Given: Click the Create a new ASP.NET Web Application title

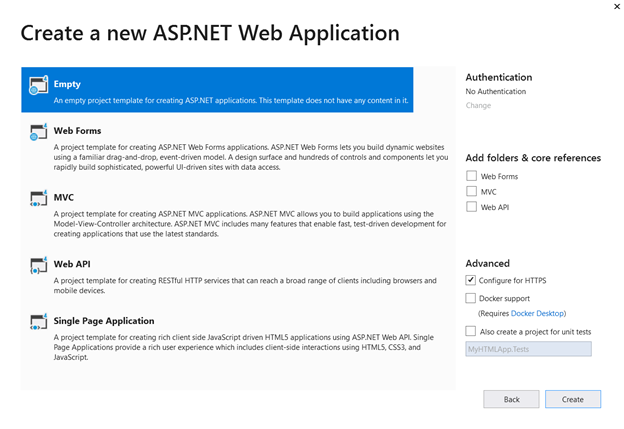Looking at the screenshot, I should (x=210, y=33).
